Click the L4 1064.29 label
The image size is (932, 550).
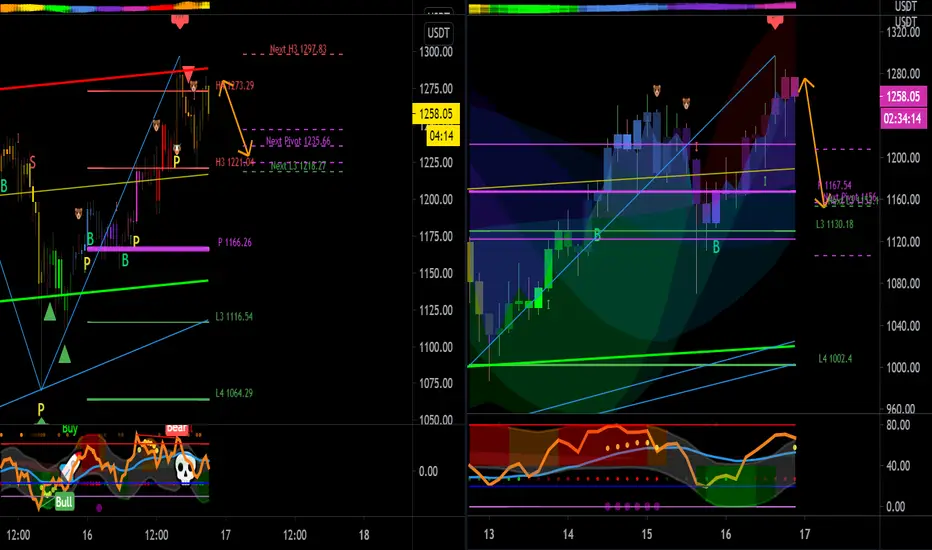coord(234,393)
